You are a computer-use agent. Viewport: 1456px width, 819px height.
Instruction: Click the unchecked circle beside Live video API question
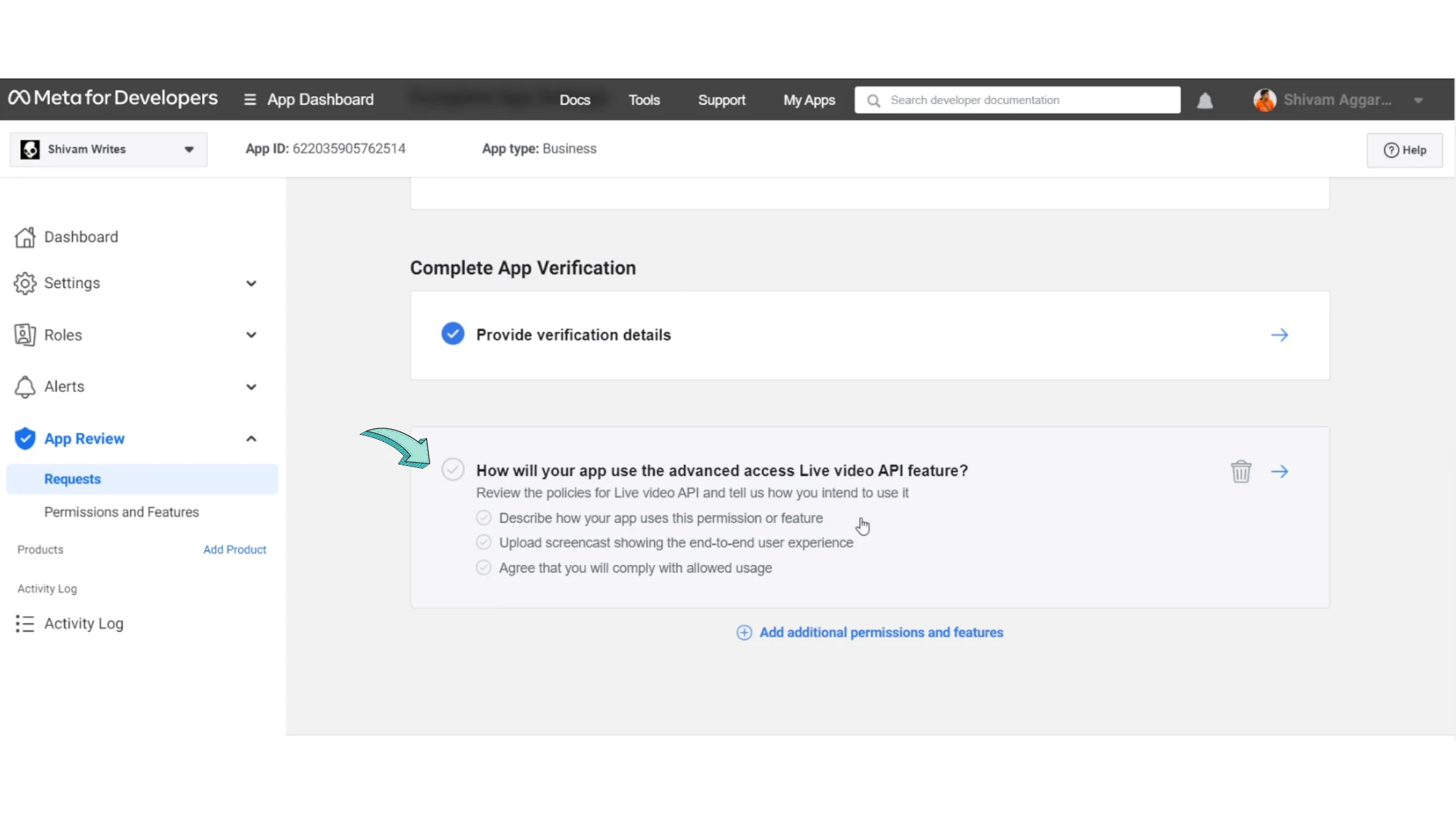tap(452, 469)
